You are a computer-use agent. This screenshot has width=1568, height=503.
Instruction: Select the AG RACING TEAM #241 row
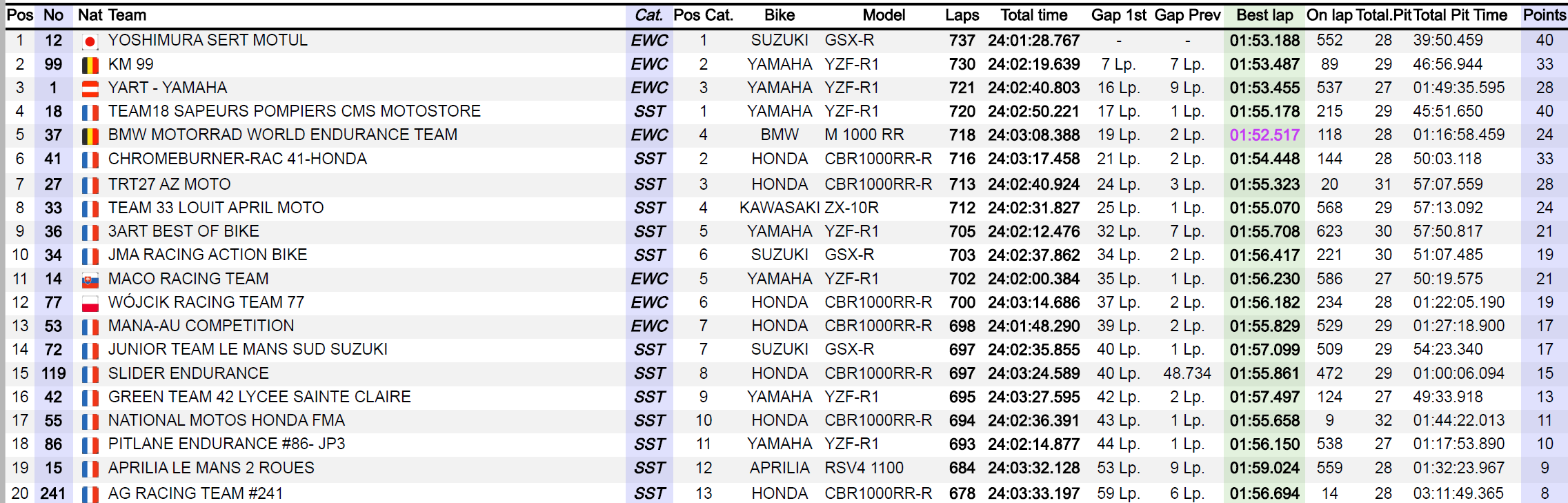[195, 493]
